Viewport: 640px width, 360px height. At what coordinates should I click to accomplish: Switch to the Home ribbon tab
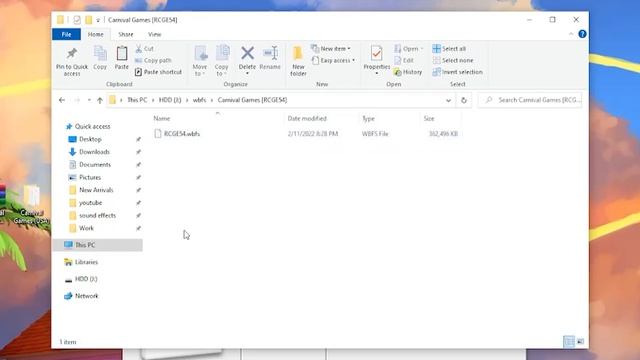(x=96, y=34)
